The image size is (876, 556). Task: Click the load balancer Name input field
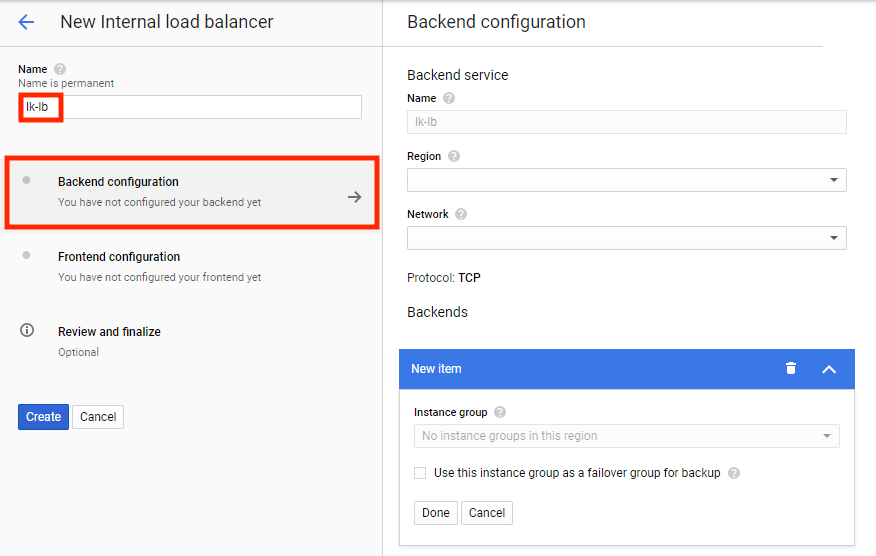[190, 107]
